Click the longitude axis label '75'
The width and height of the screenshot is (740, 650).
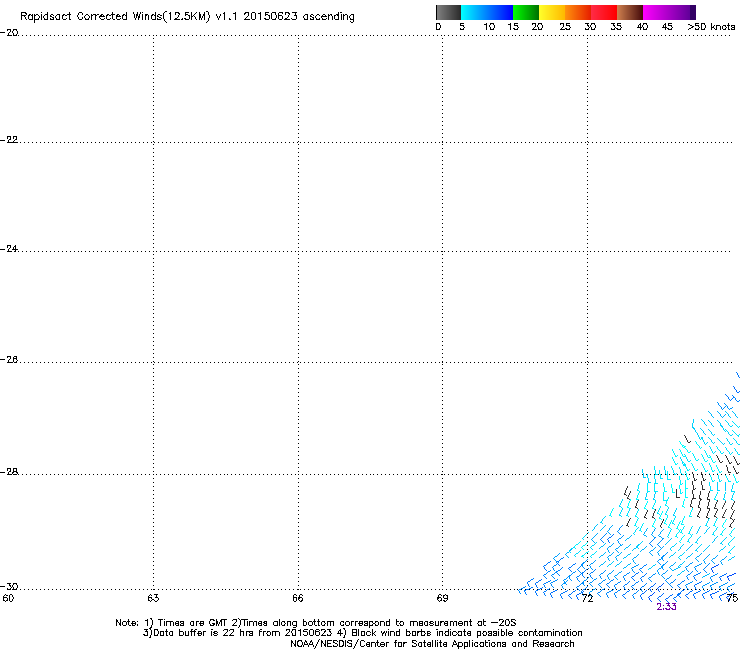coord(732,598)
